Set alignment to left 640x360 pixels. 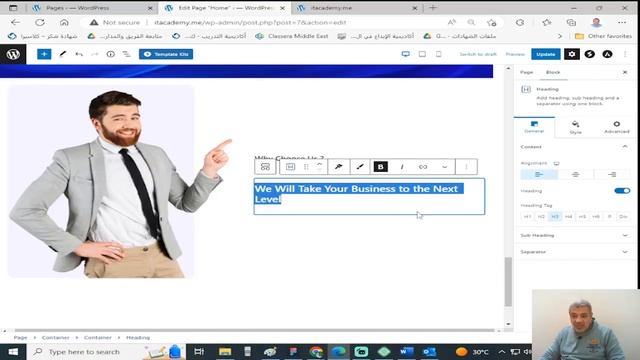coord(539,175)
